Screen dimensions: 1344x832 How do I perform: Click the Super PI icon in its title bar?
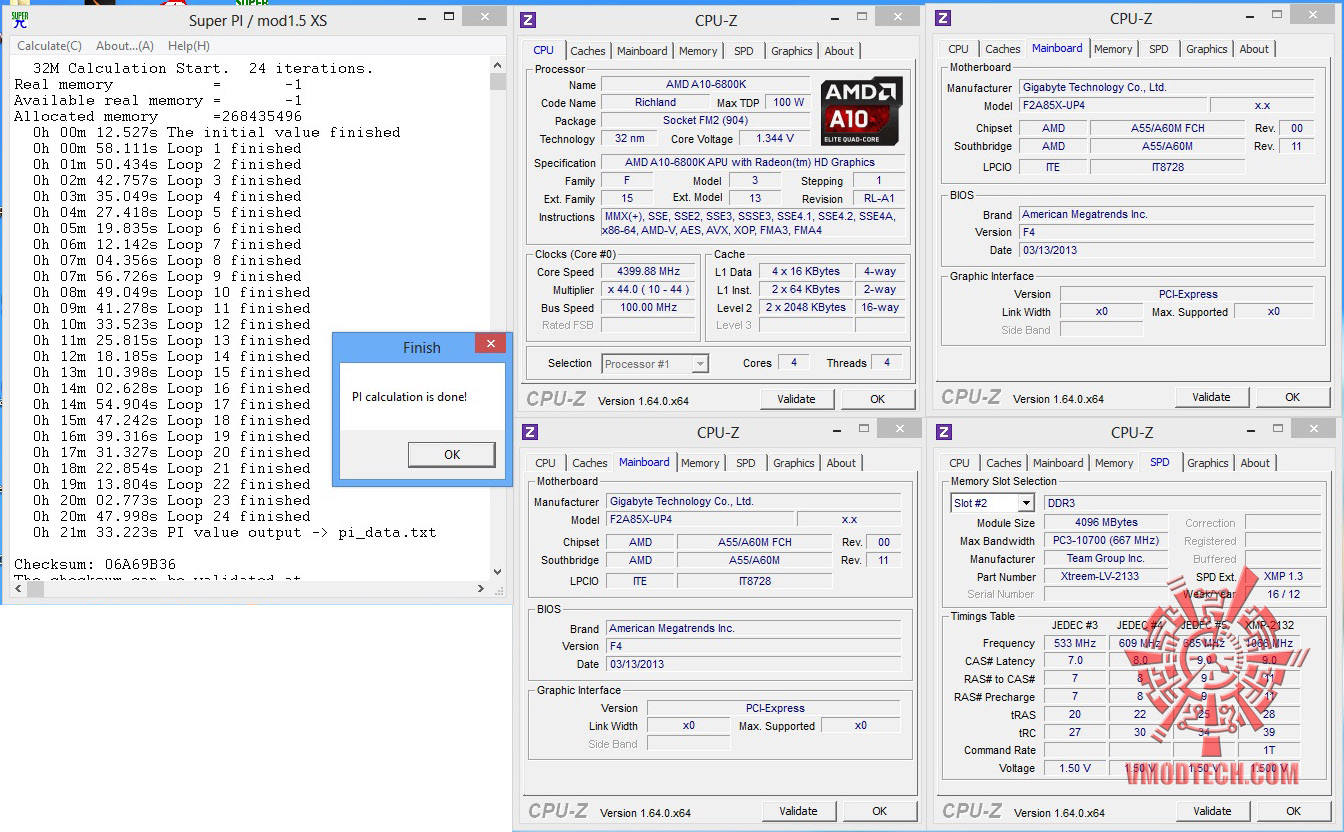pyautogui.click(x=20, y=20)
